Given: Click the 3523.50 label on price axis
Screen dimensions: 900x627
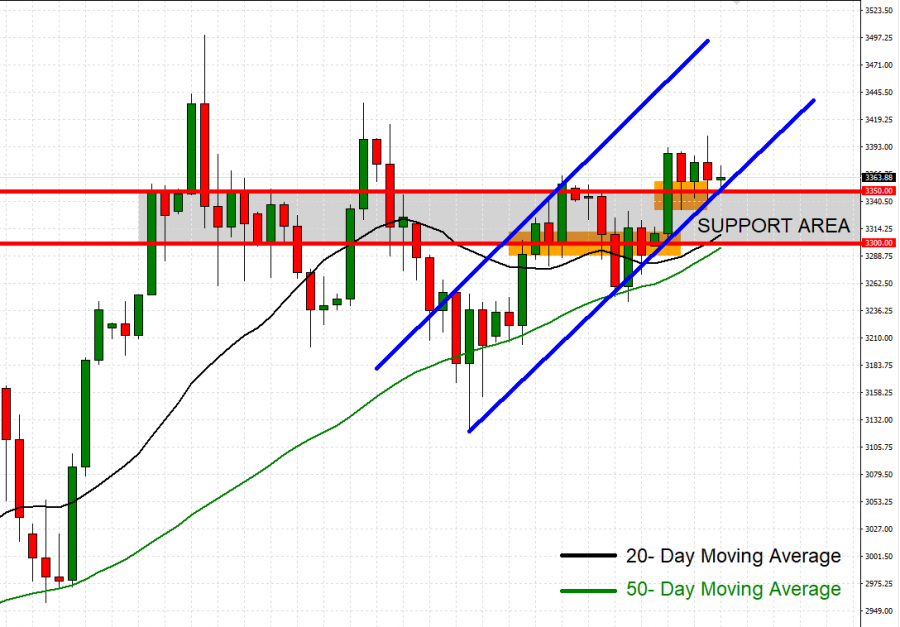Looking at the screenshot, I should (878, 11).
